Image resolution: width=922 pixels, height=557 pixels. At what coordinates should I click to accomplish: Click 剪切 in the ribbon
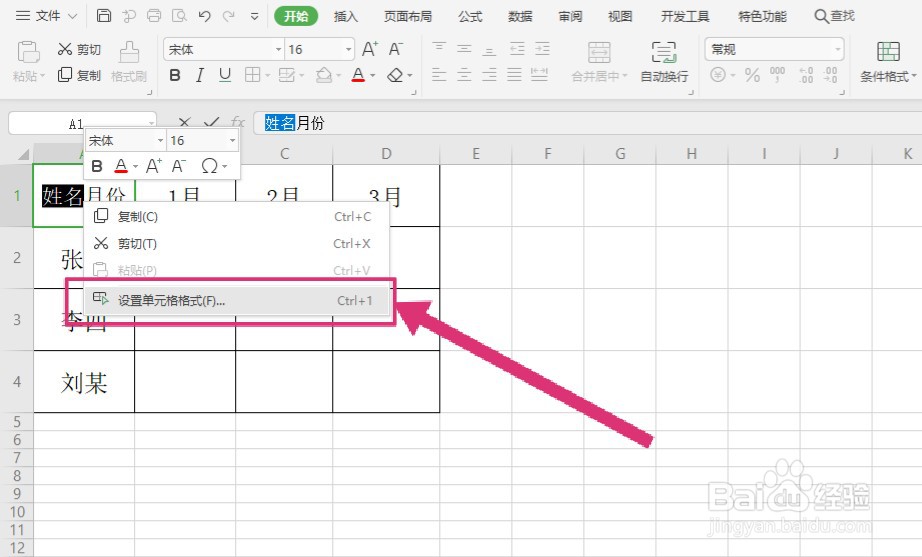click(x=79, y=49)
